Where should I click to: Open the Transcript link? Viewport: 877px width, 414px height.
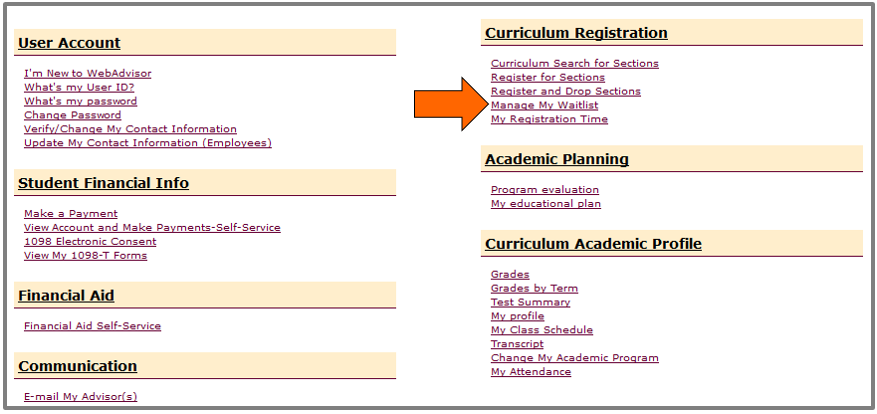click(517, 344)
